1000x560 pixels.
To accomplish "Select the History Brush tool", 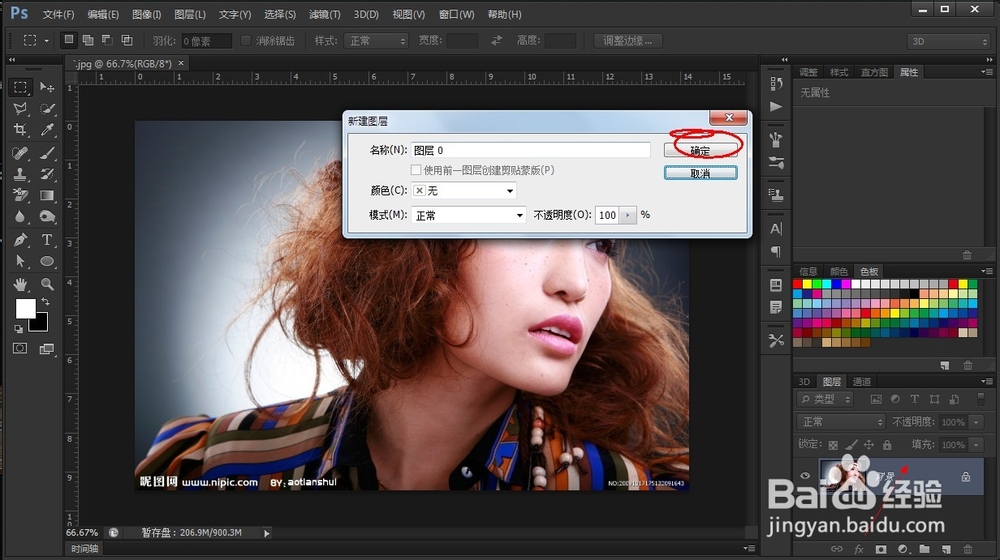I will coord(47,174).
